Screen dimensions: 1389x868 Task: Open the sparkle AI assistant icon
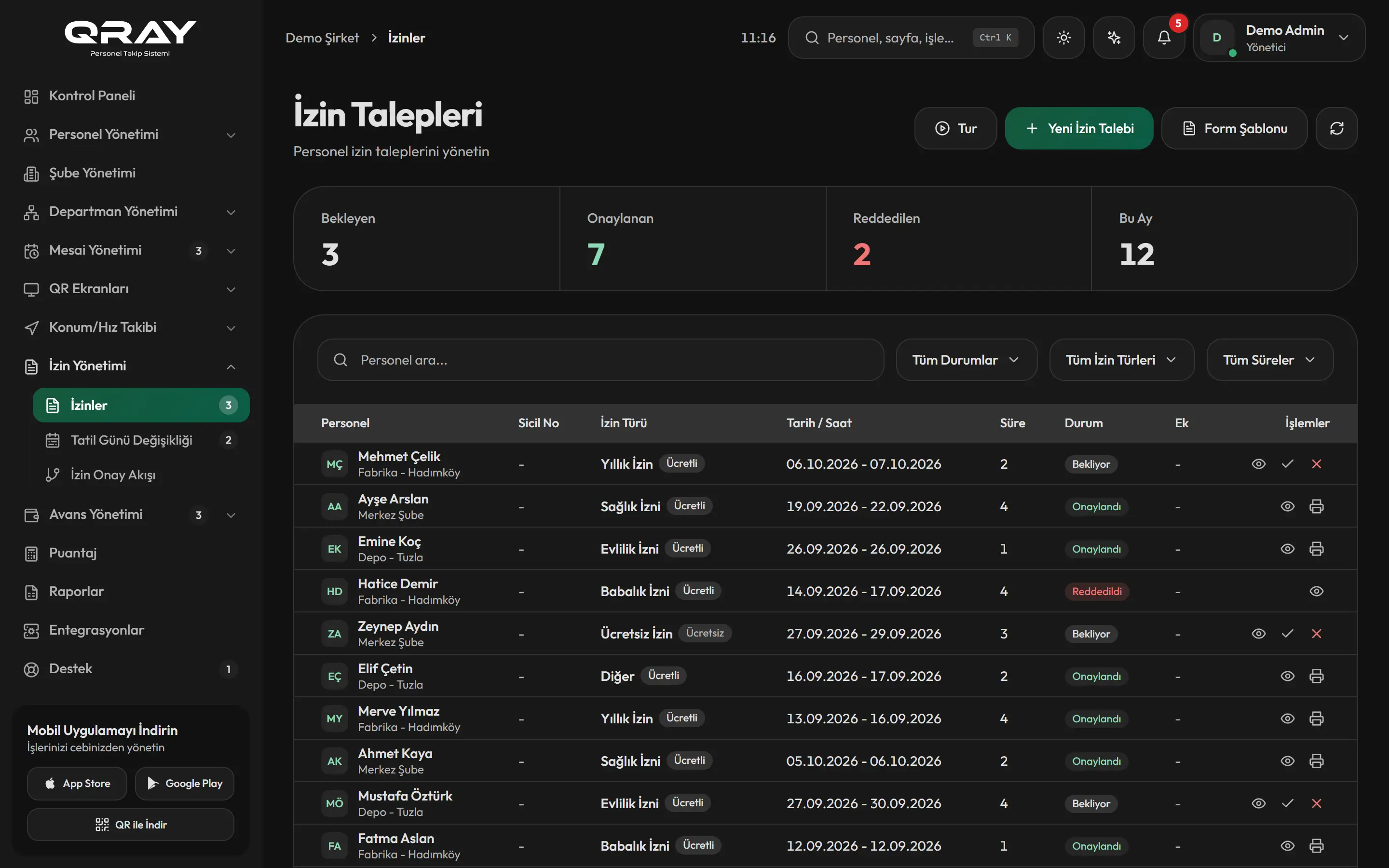coord(1114,38)
